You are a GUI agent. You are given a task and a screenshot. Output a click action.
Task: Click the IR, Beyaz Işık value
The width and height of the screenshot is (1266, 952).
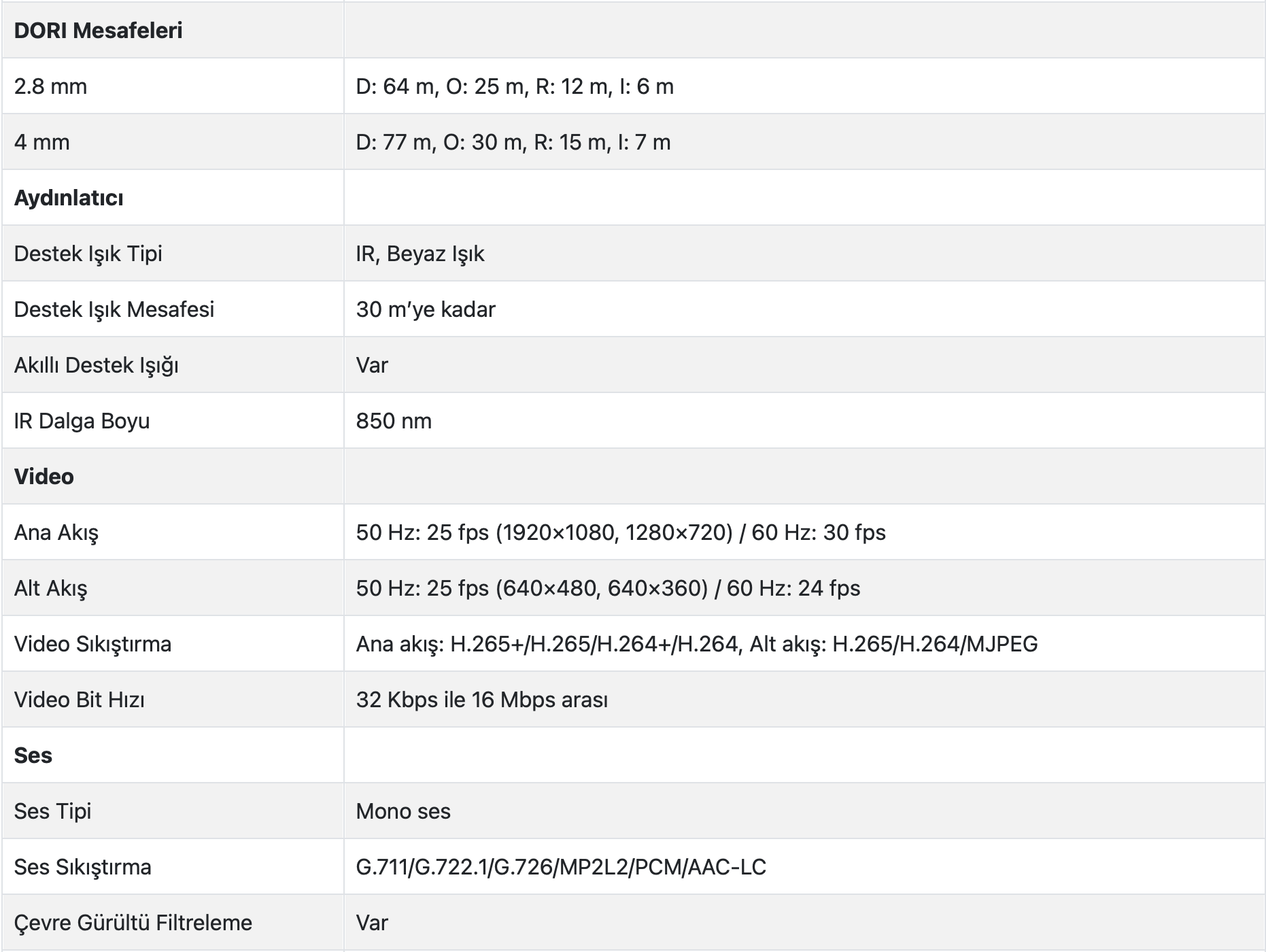click(420, 254)
